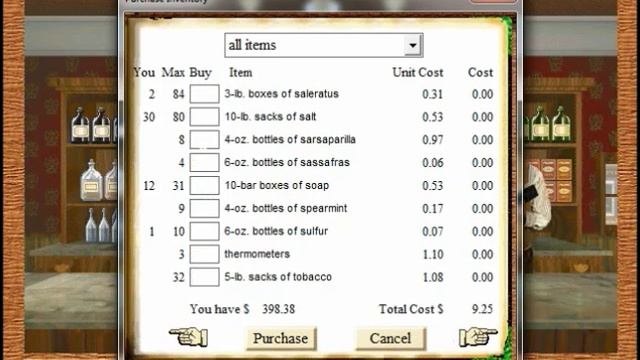Click the Buy field for spearmint bottles
Screen dimensions: 640x360
point(204,208)
